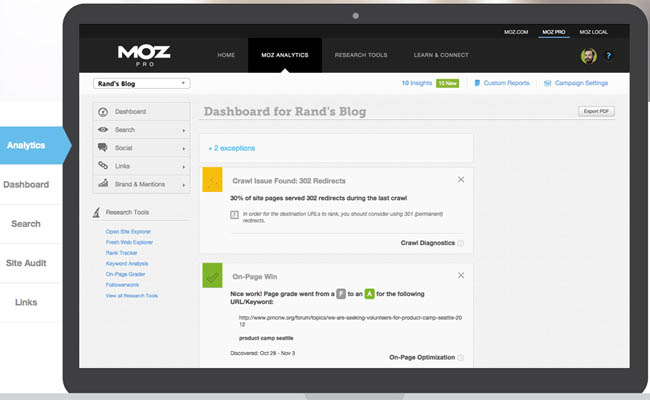Click the Social speech bubble icon

pos(103,148)
